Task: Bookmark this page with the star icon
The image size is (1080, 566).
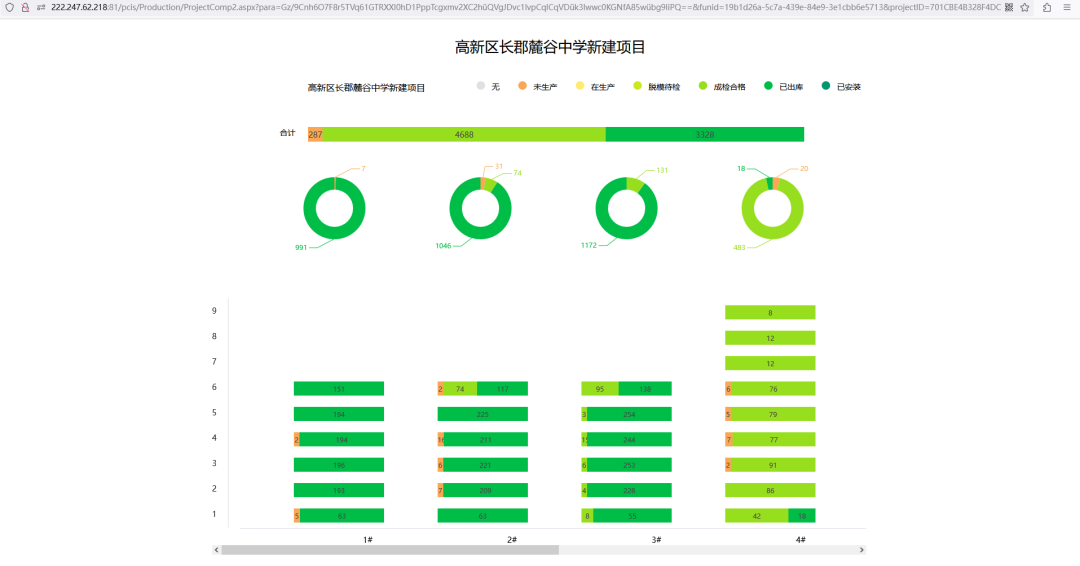Action: pyautogui.click(x=1025, y=7)
